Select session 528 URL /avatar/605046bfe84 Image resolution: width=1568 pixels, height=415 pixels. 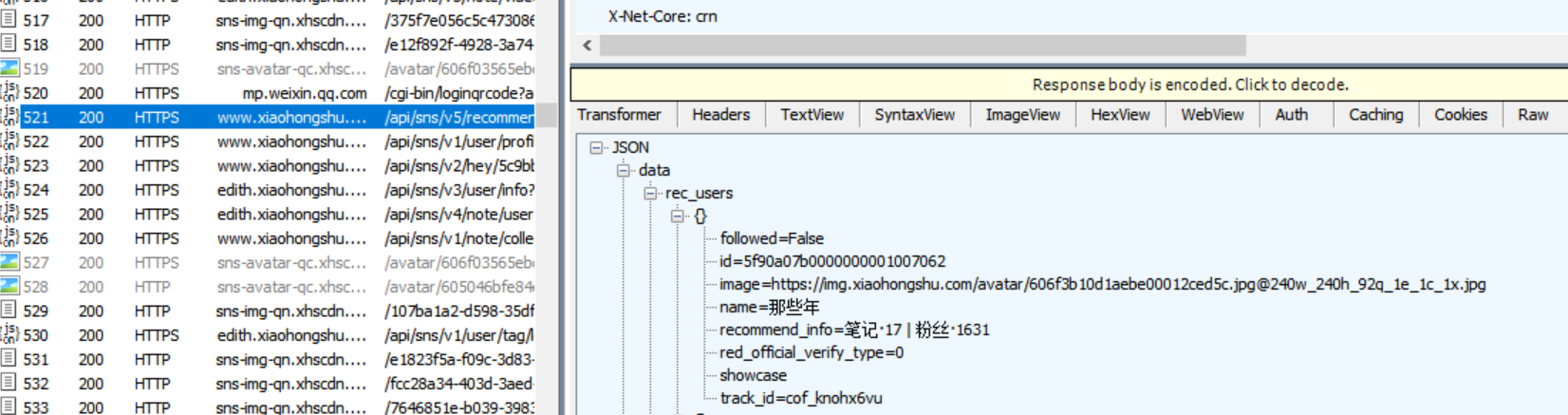click(459, 287)
